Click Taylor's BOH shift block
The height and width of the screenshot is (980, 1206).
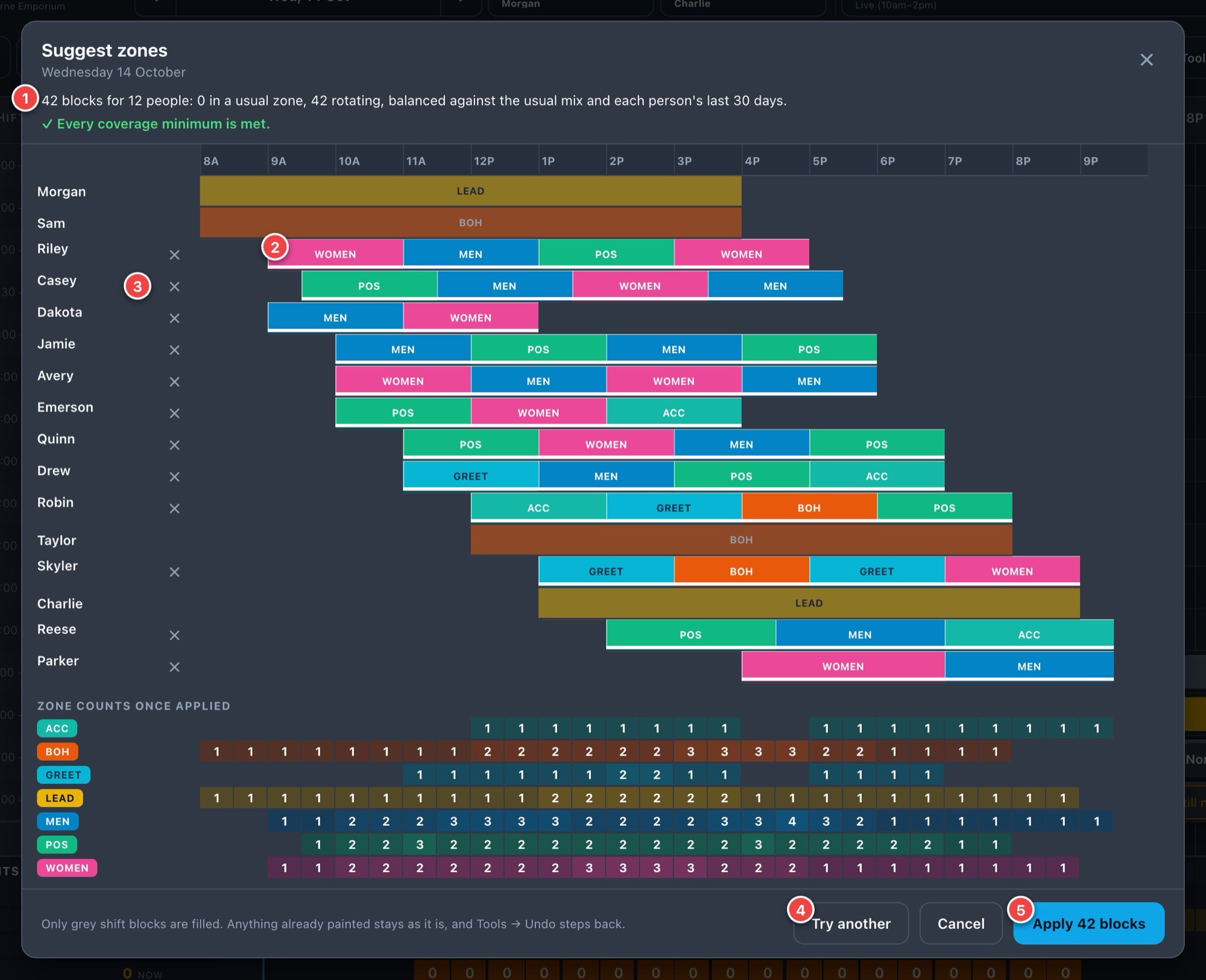(x=741, y=540)
